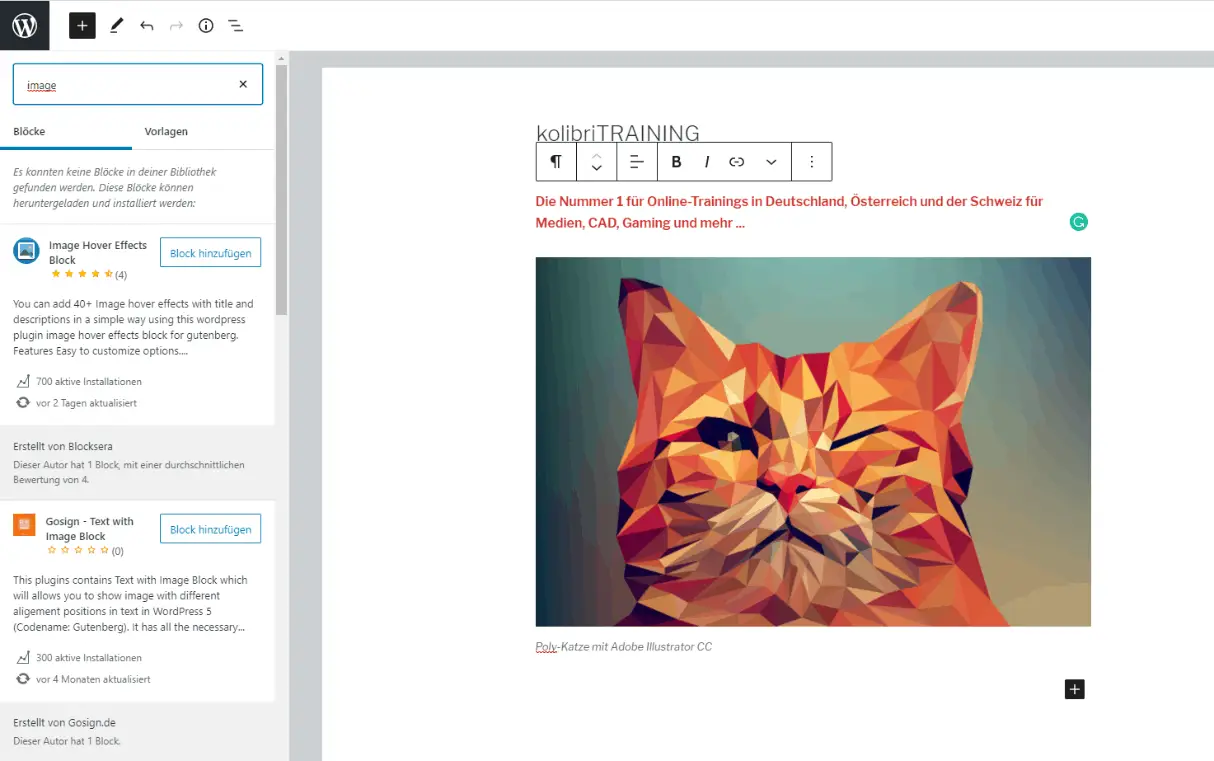Open block options three-dot menu
The width and height of the screenshot is (1214, 761).
coord(811,162)
